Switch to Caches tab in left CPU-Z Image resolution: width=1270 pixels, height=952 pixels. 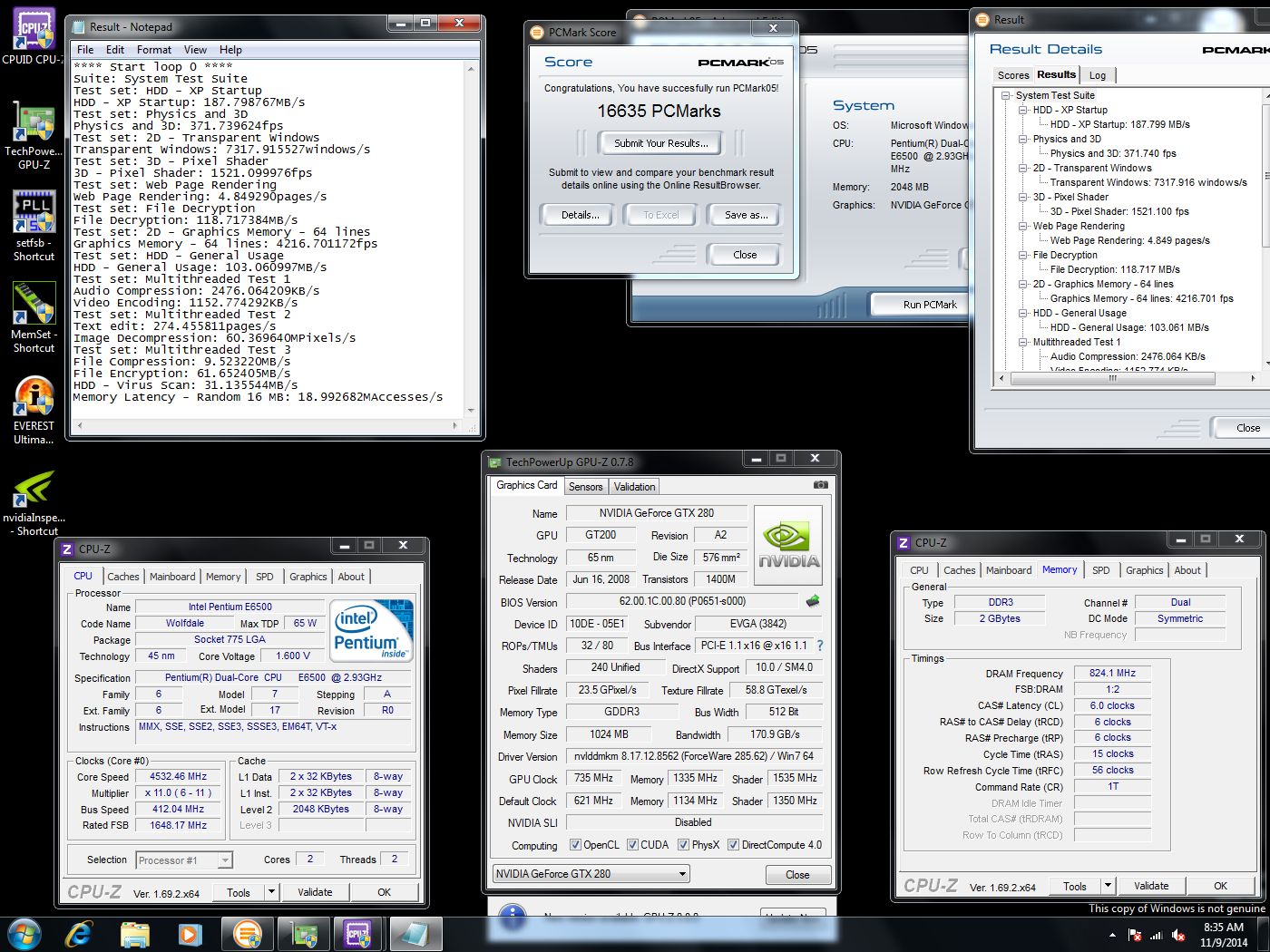[x=122, y=577]
